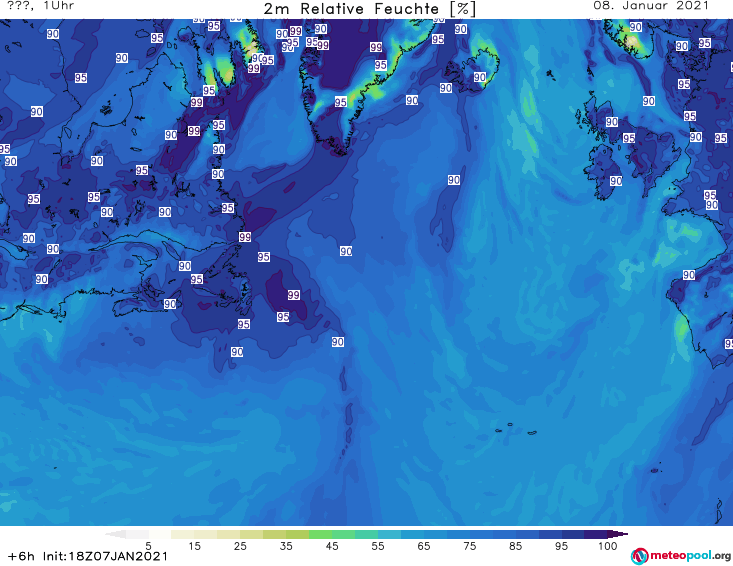Click the '+6h Init:18Z07JAN2021' forecast label
The height and width of the screenshot is (566, 733).
point(88,556)
